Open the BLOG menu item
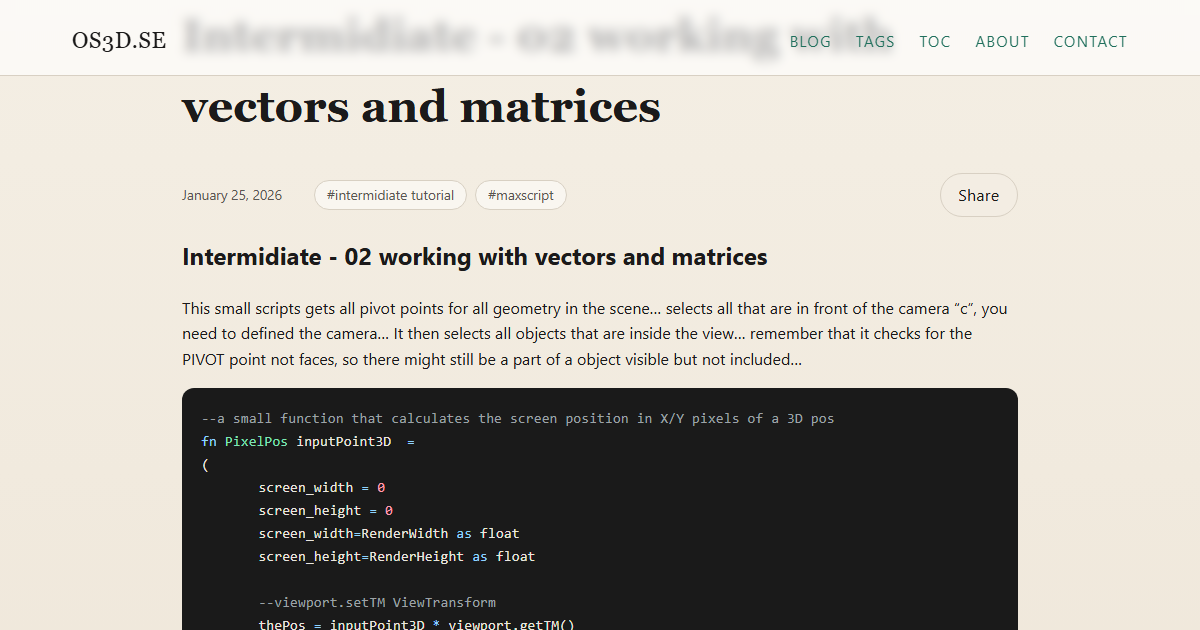The height and width of the screenshot is (630, 1200). point(809,41)
